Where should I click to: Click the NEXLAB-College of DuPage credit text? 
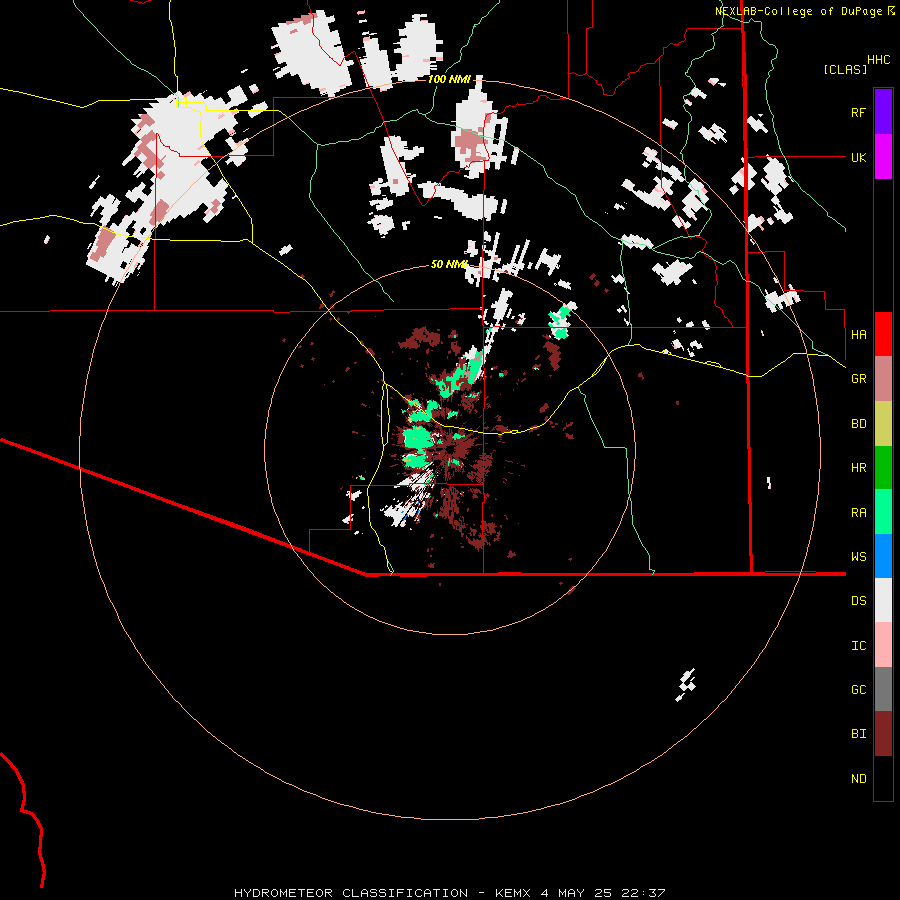tap(798, 11)
